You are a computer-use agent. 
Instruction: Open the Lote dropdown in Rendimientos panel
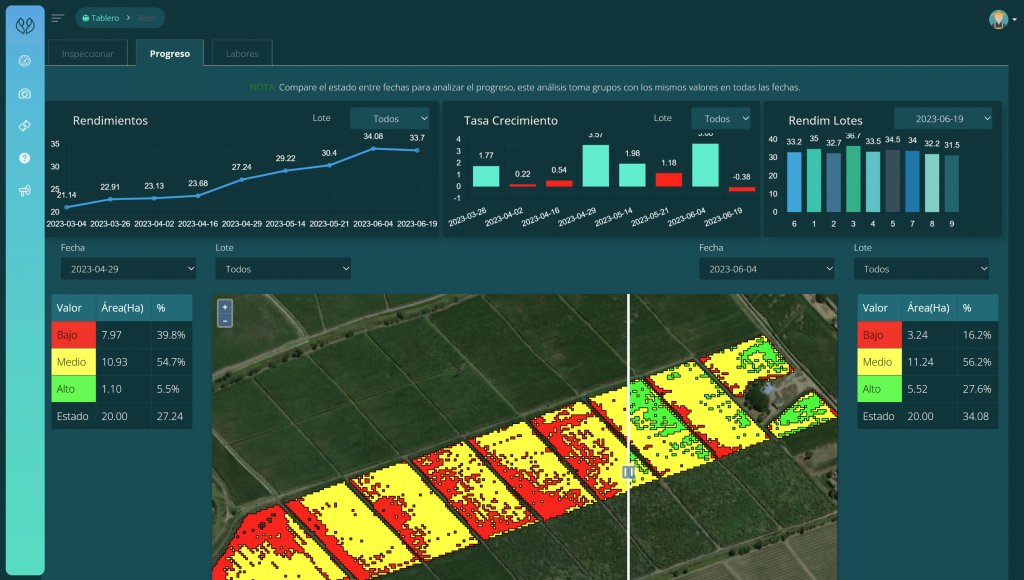[390, 117]
